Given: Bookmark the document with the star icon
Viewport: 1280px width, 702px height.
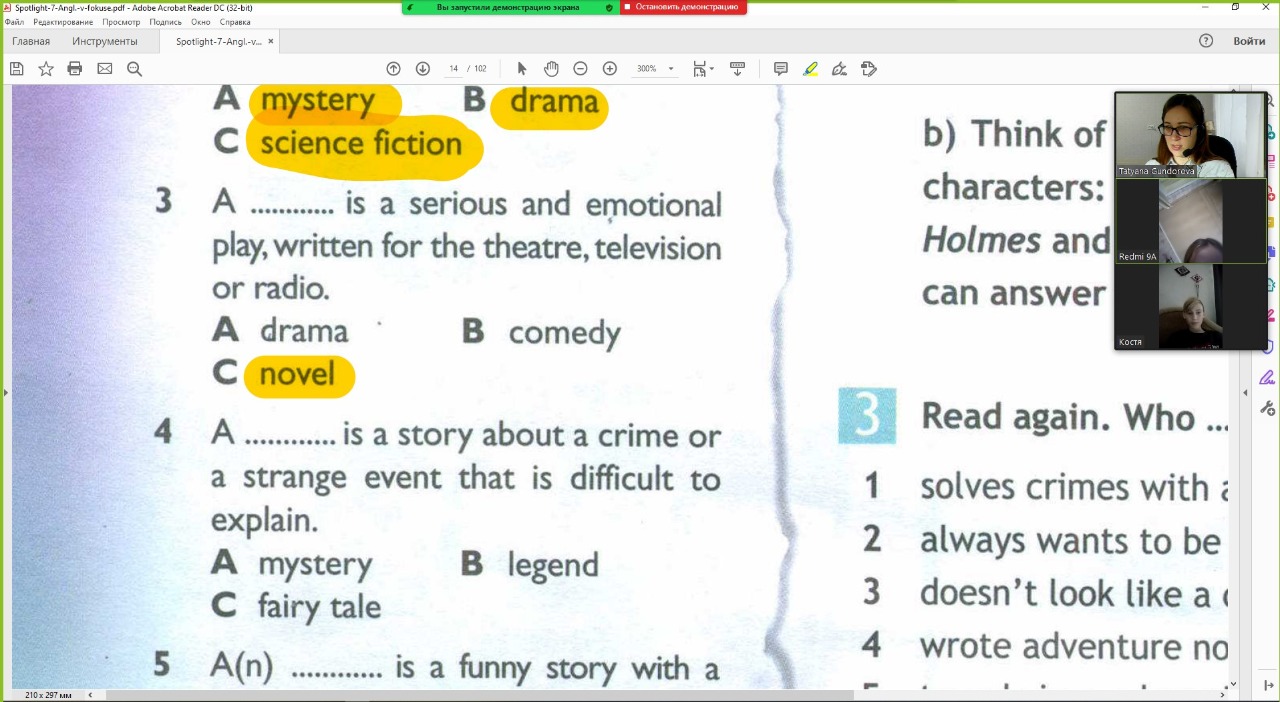Looking at the screenshot, I should pyautogui.click(x=46, y=69).
